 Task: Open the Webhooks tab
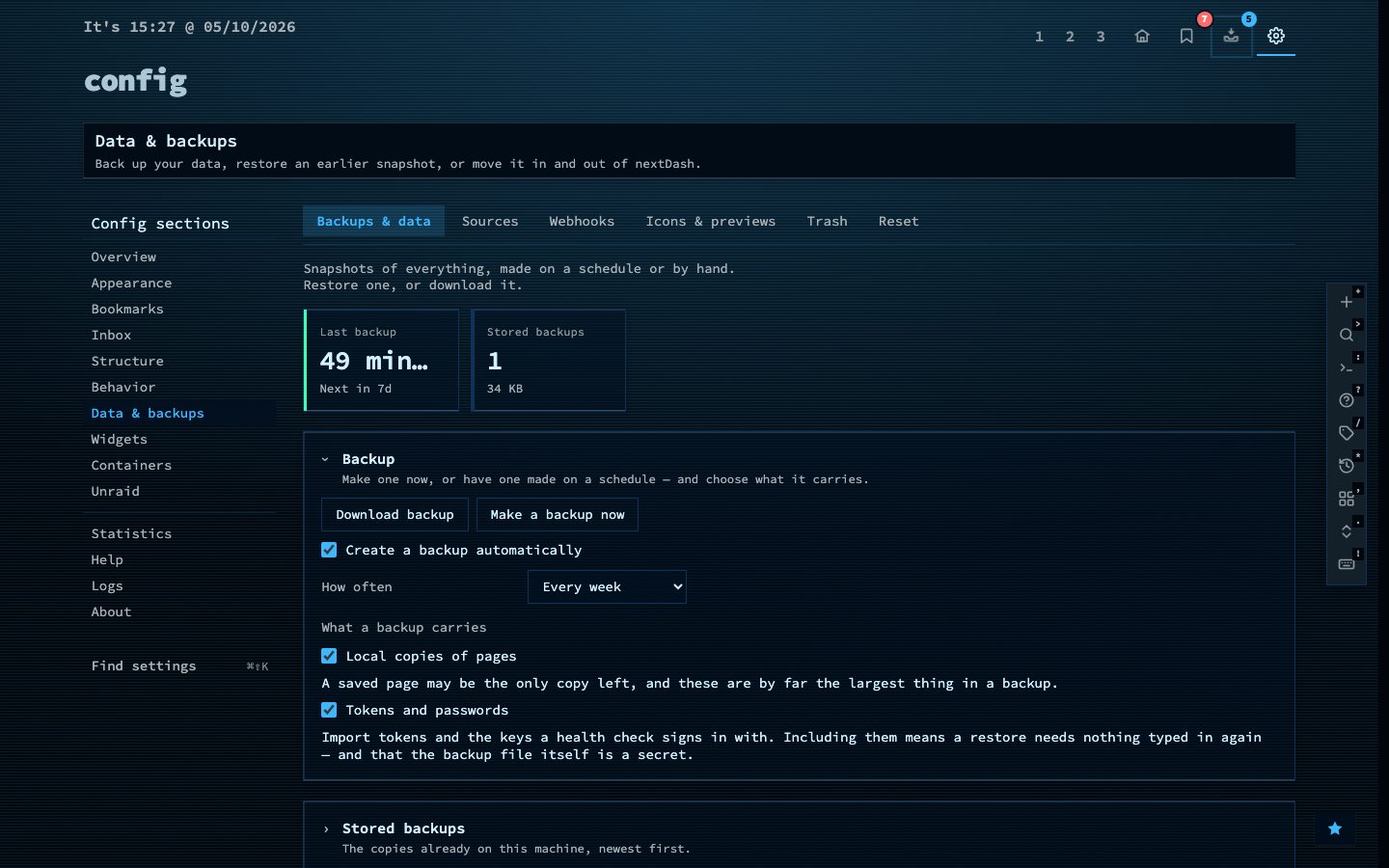[582, 221]
